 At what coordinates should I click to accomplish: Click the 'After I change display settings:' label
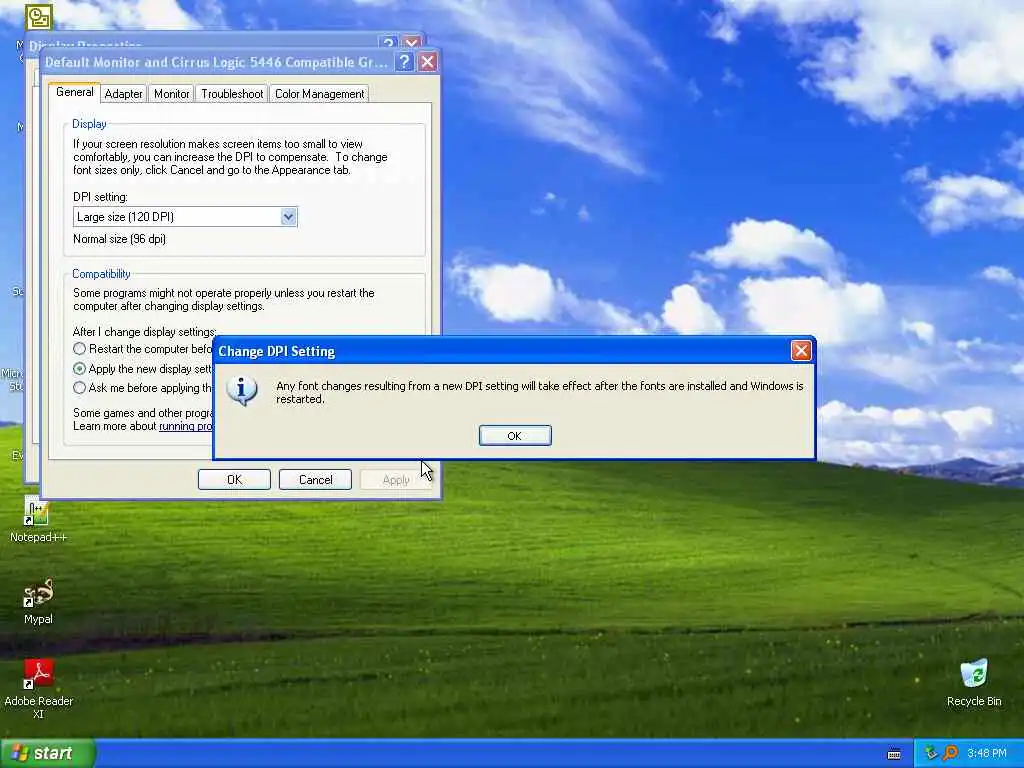pos(144,332)
